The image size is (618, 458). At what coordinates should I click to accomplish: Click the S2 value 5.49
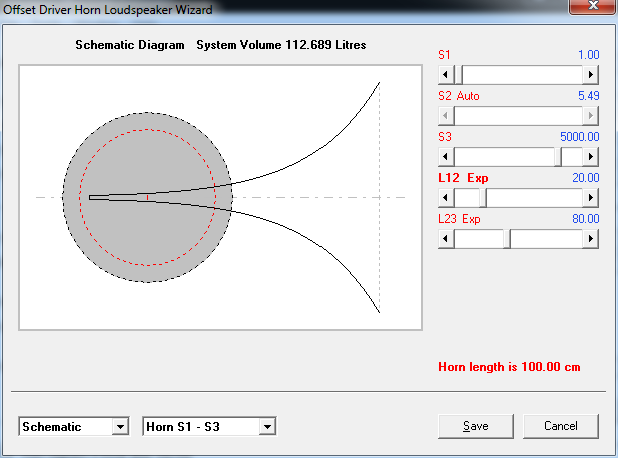coord(588,96)
